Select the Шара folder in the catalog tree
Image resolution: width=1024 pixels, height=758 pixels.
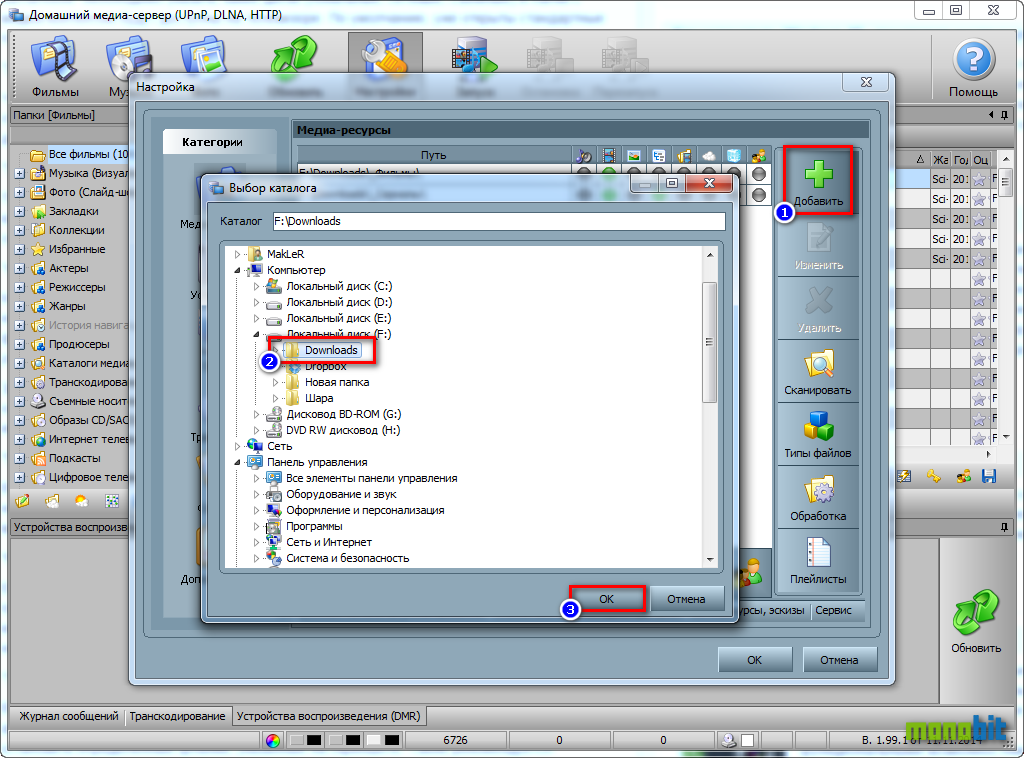coord(319,398)
